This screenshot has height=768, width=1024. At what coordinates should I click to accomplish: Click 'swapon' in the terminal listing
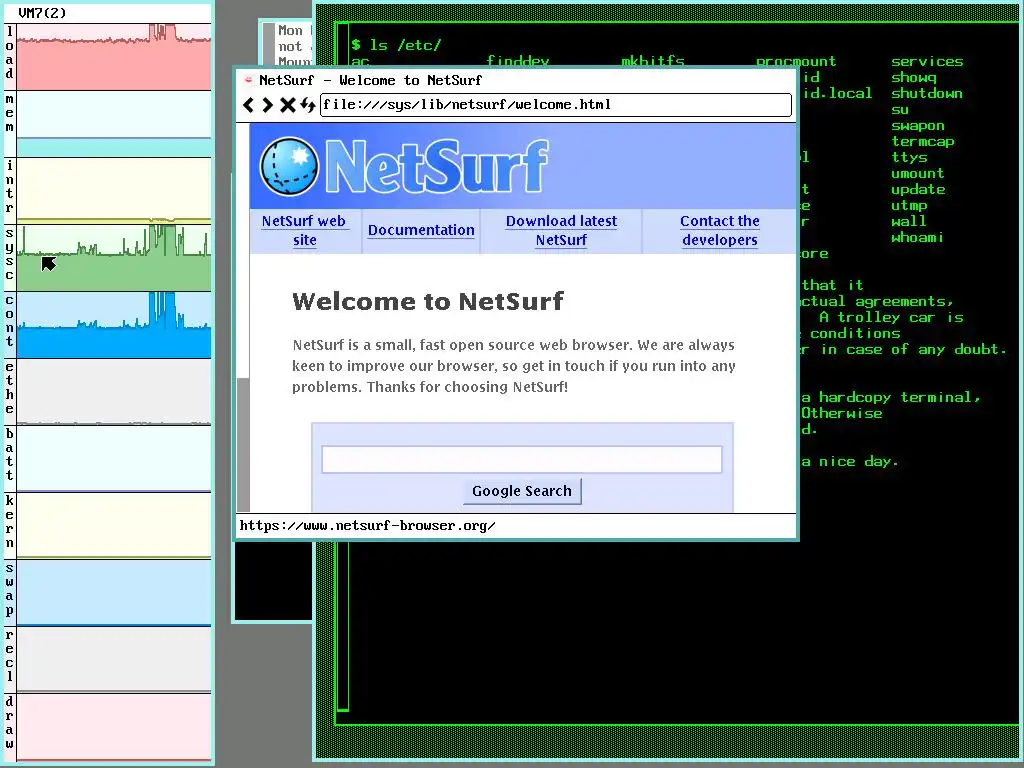tap(918, 125)
